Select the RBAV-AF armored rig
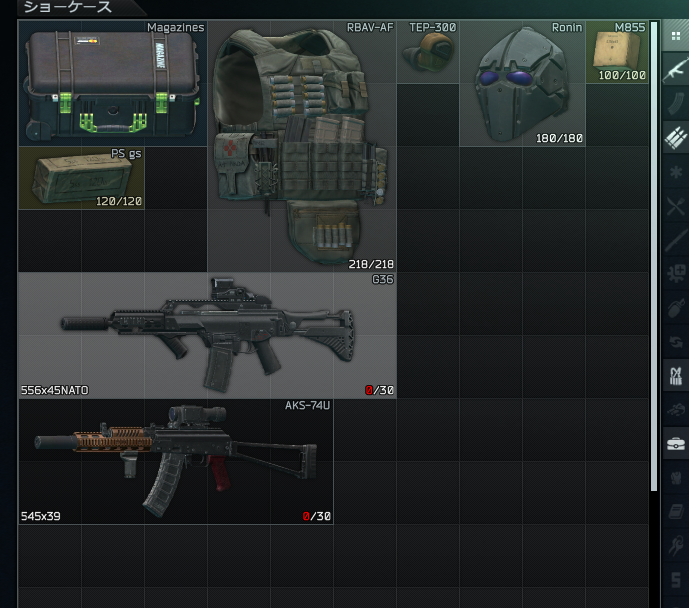 point(302,146)
